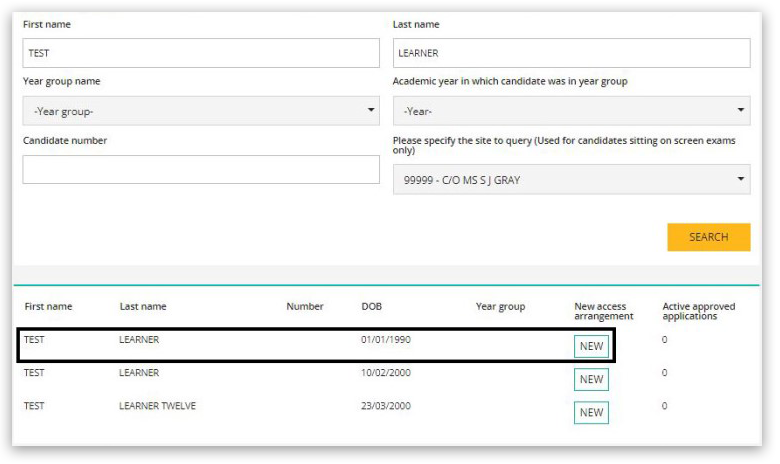Click NEW for learner born 01/01/1990
780x464 pixels.
(591, 346)
